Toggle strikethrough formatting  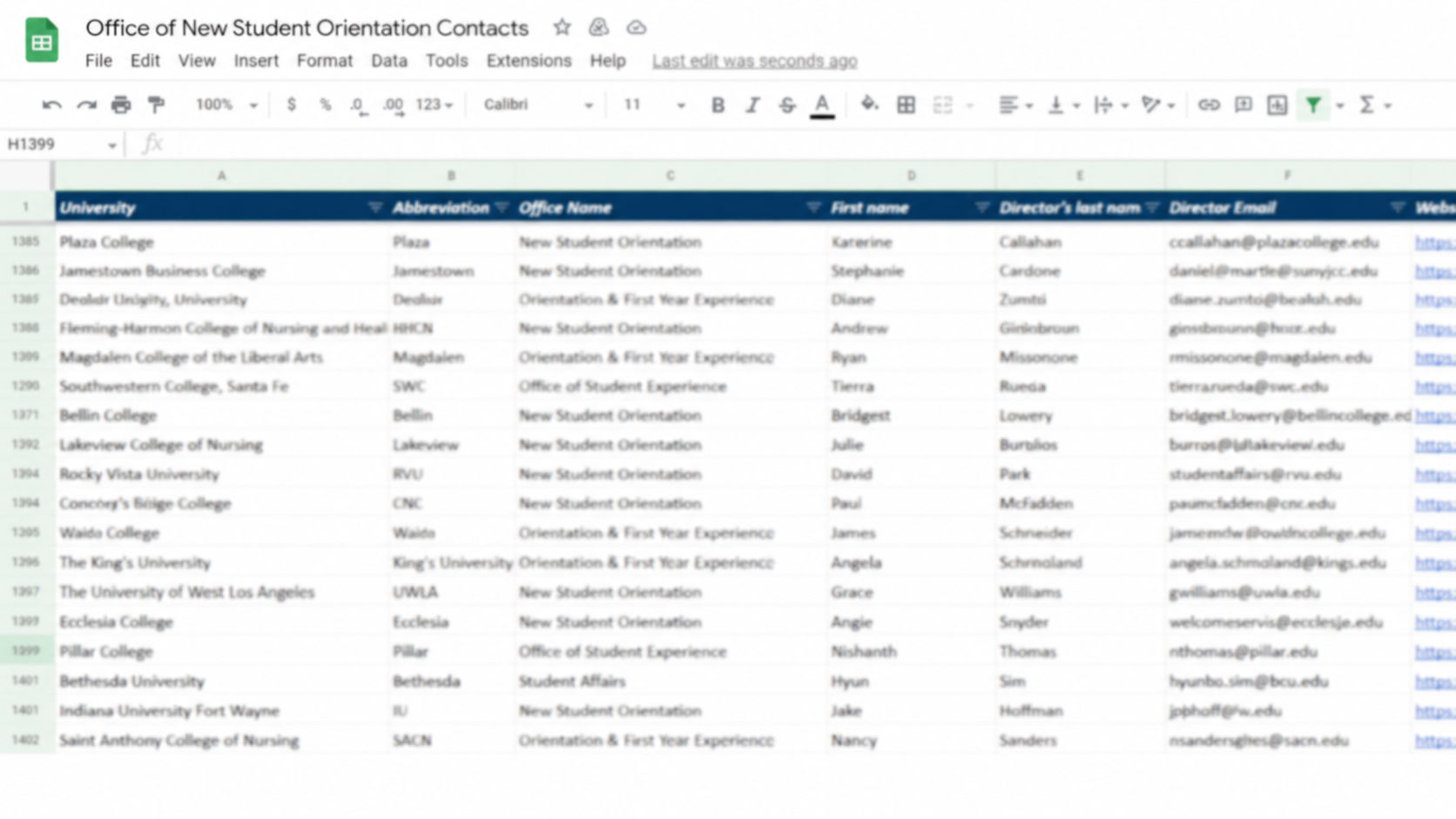[x=787, y=105]
